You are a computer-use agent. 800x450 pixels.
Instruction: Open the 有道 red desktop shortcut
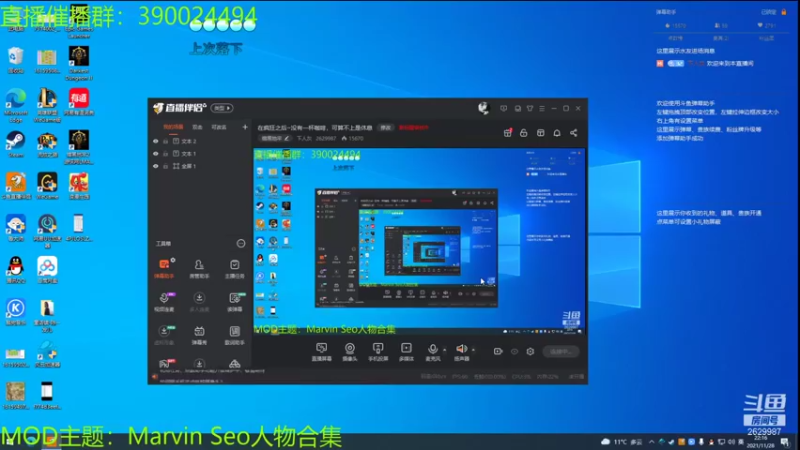79,102
